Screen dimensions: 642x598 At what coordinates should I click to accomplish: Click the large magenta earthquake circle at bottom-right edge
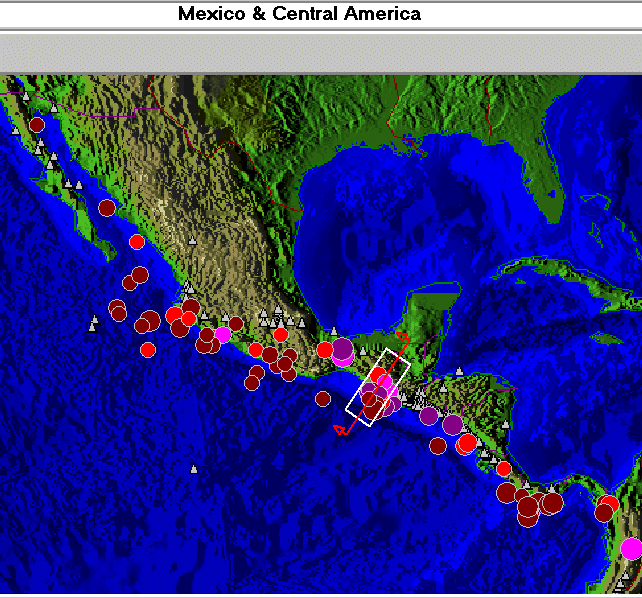tap(631, 548)
